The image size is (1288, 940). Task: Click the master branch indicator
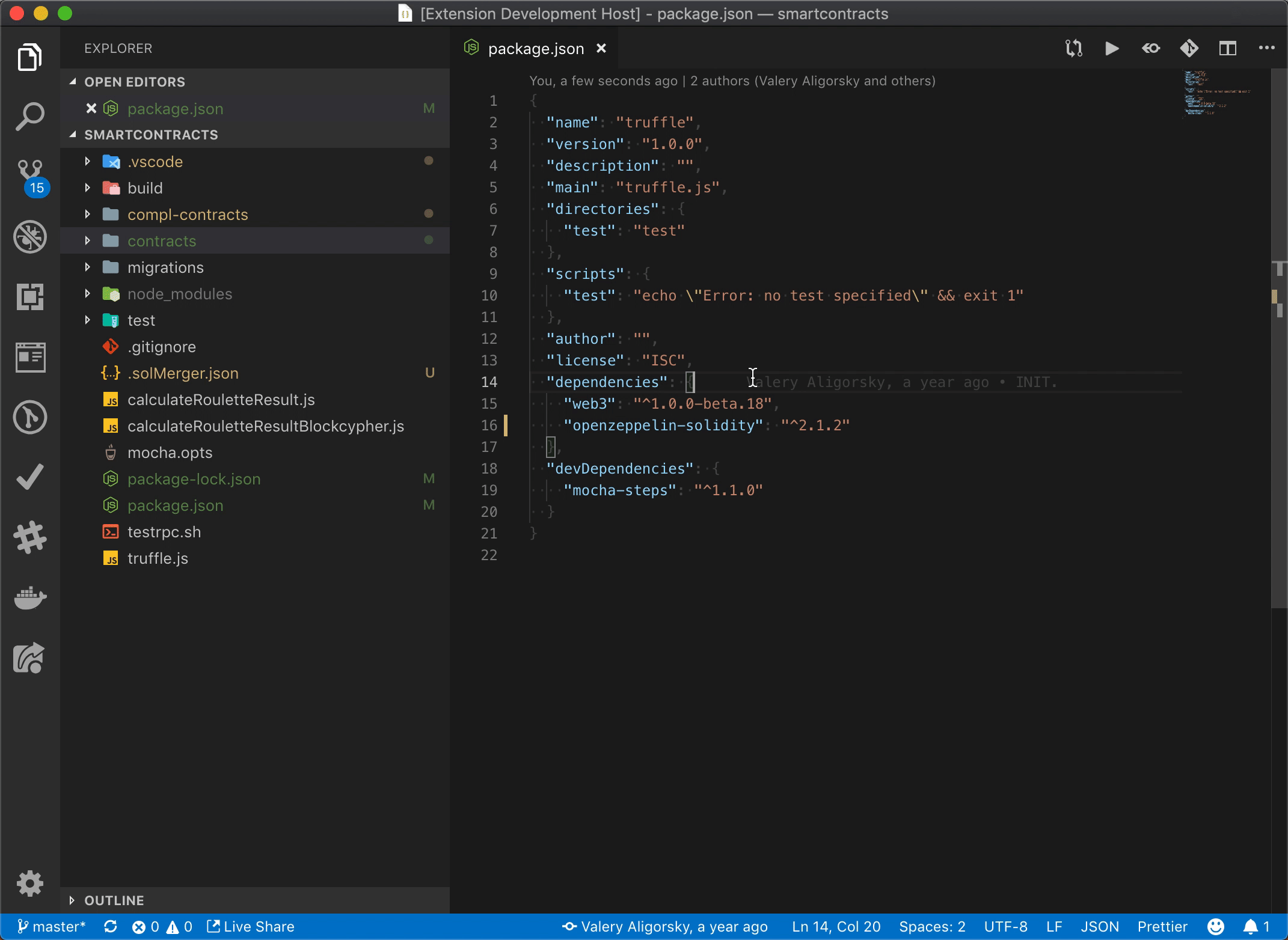click(x=52, y=927)
